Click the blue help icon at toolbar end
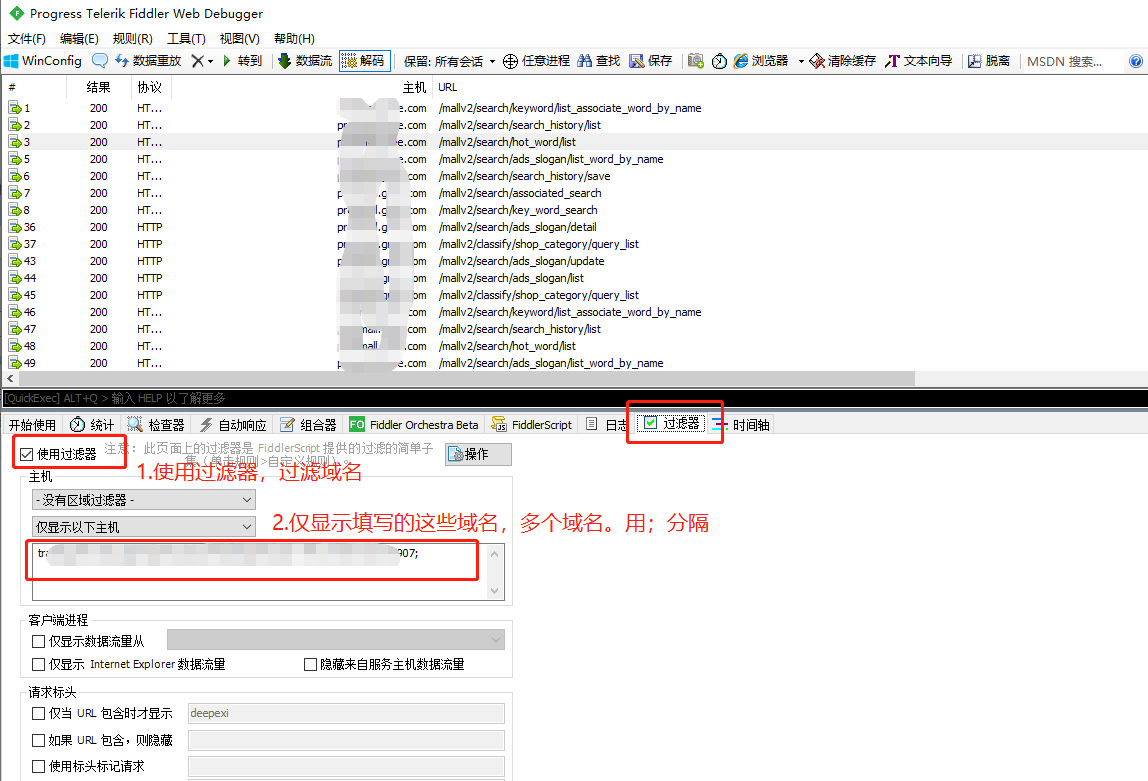Screen dimensions: 1148x781 (x=1136, y=61)
